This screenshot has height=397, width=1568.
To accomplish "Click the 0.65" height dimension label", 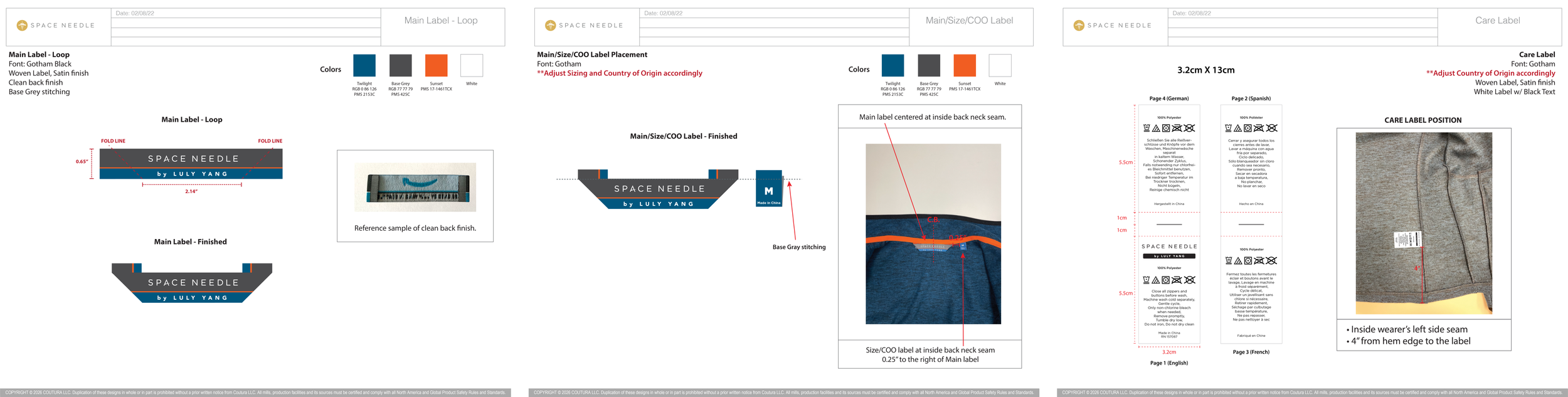I will [x=82, y=162].
